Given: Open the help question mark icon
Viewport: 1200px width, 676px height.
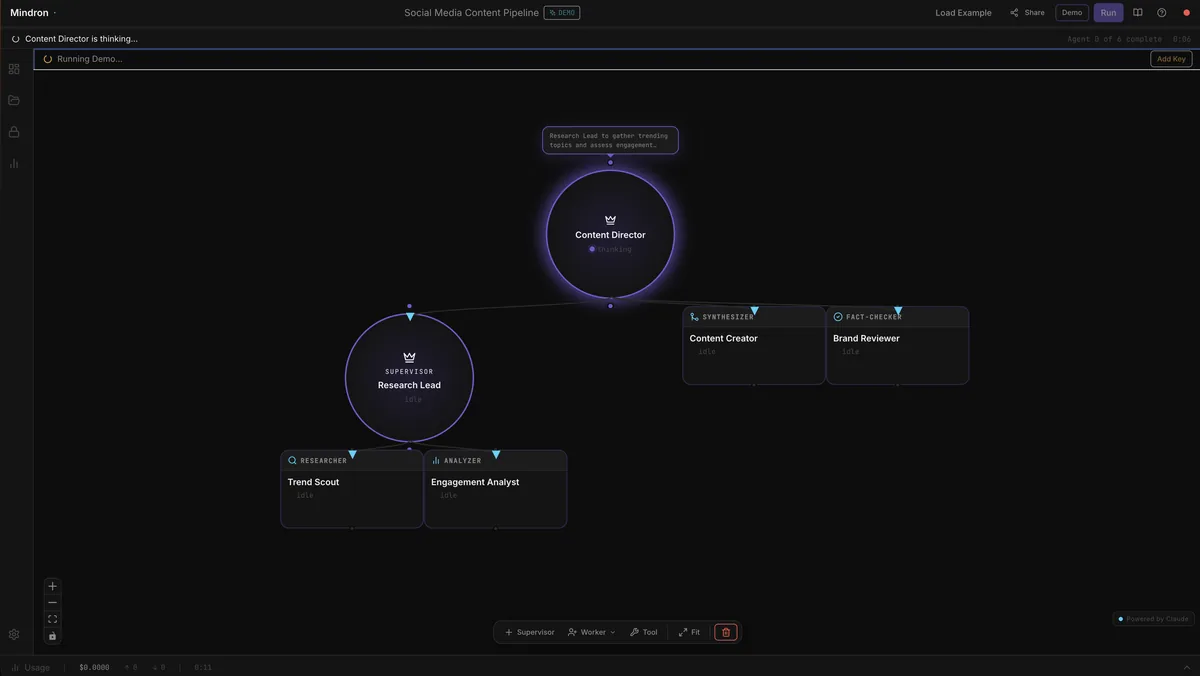Looking at the screenshot, I should pos(1162,13).
